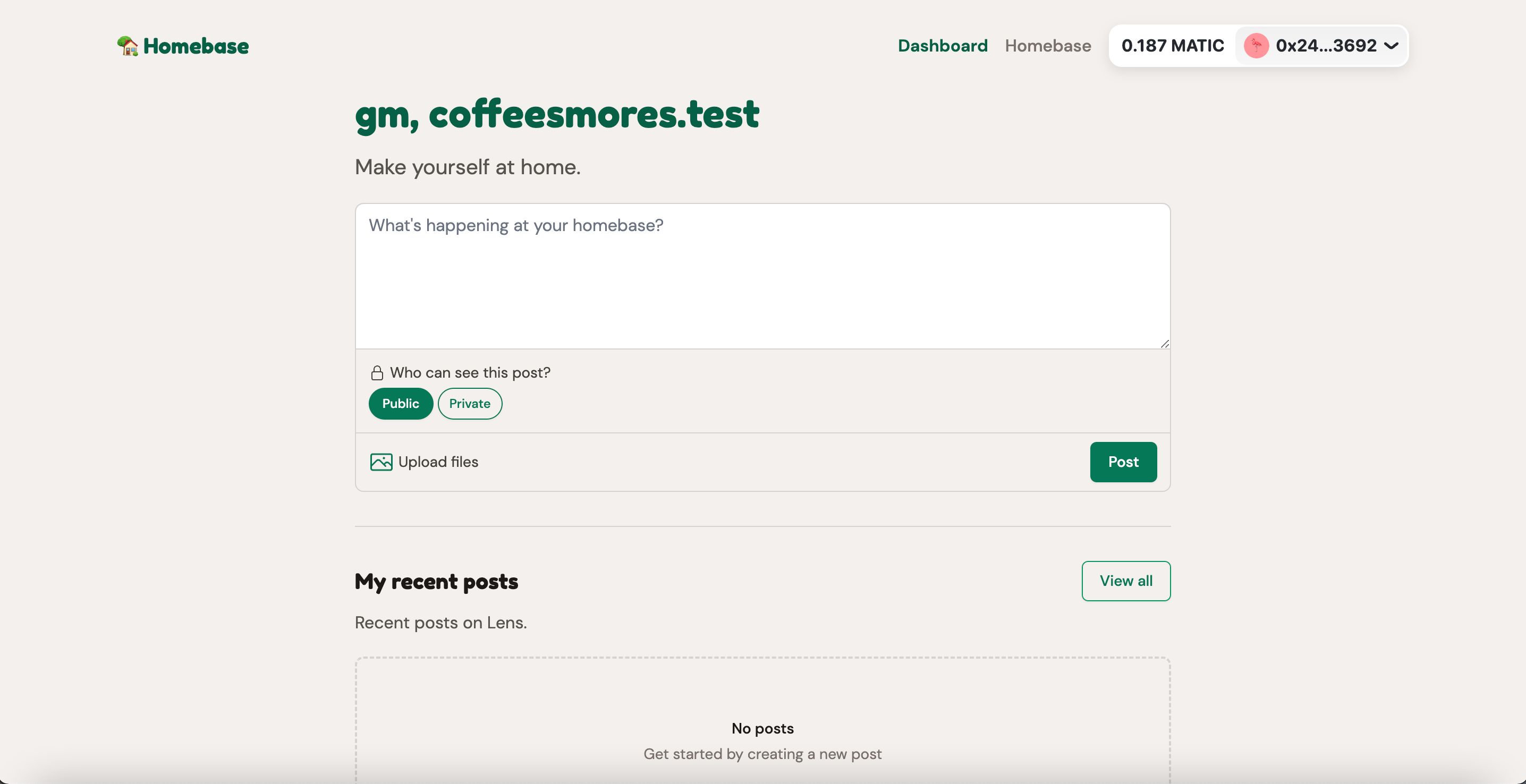This screenshot has width=1526, height=784.
Task: Click the View all button
Action: pos(1125,581)
